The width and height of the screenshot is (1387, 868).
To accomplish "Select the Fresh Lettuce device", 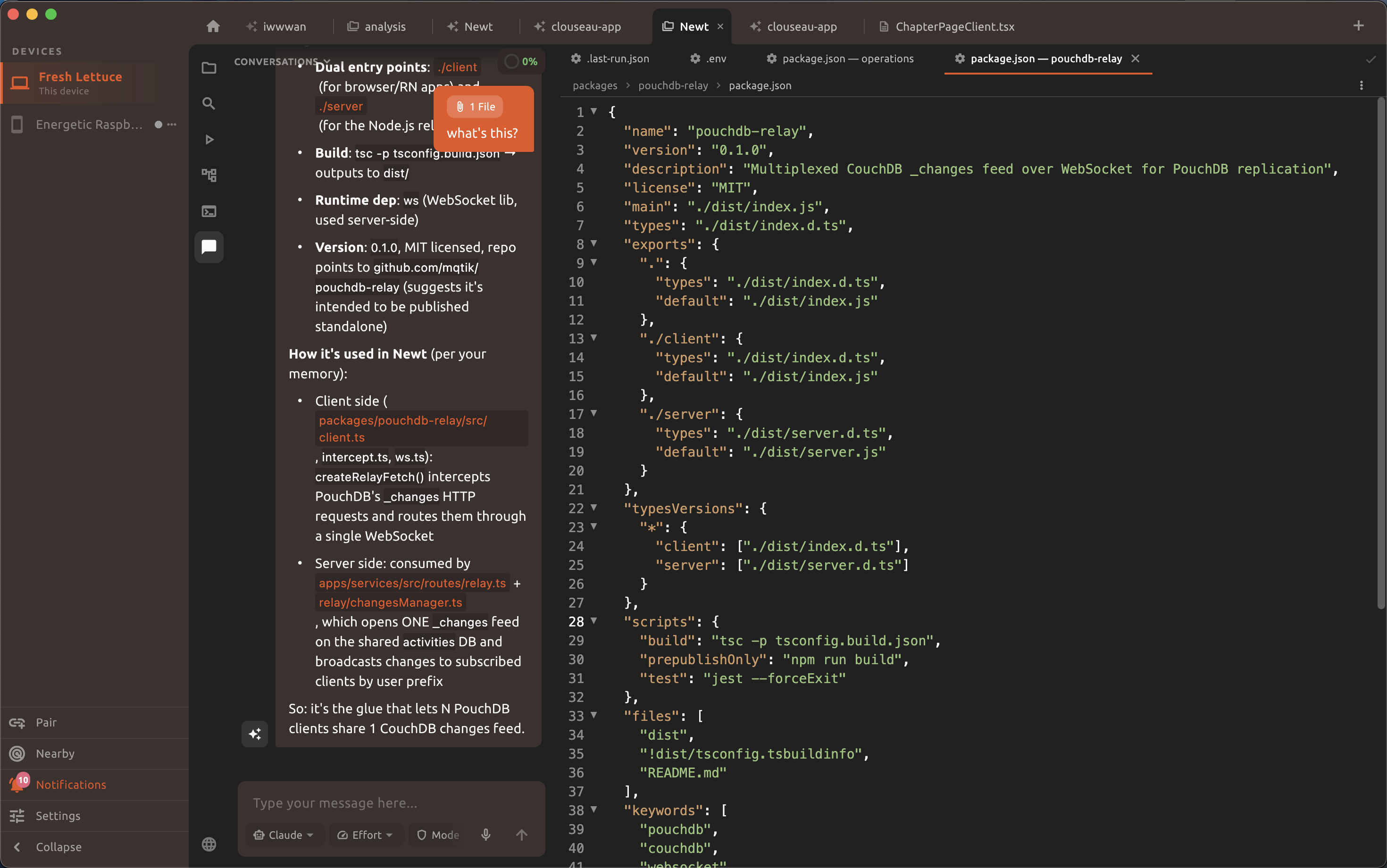I will pos(95,83).
